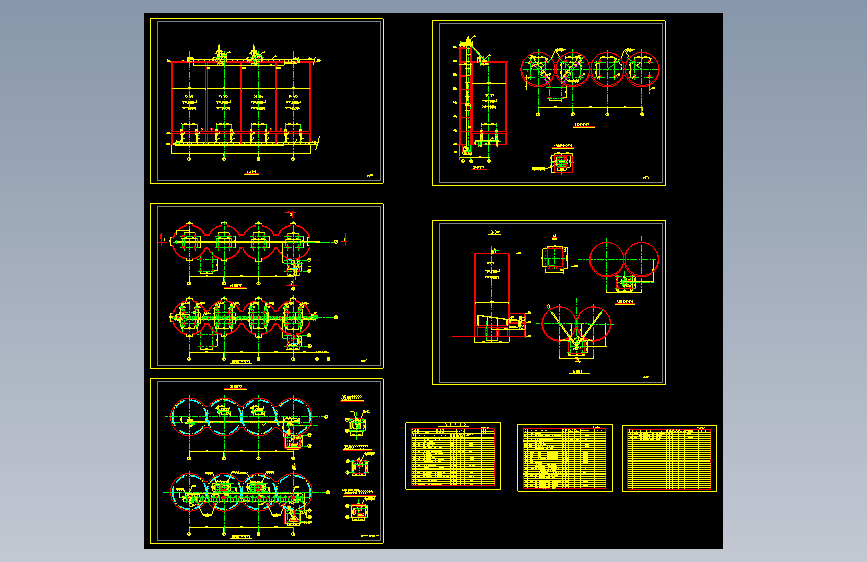Viewport: 867px width, 562px height.
Task: Open the yellow schedule table with heading above it
Action: 453,456
